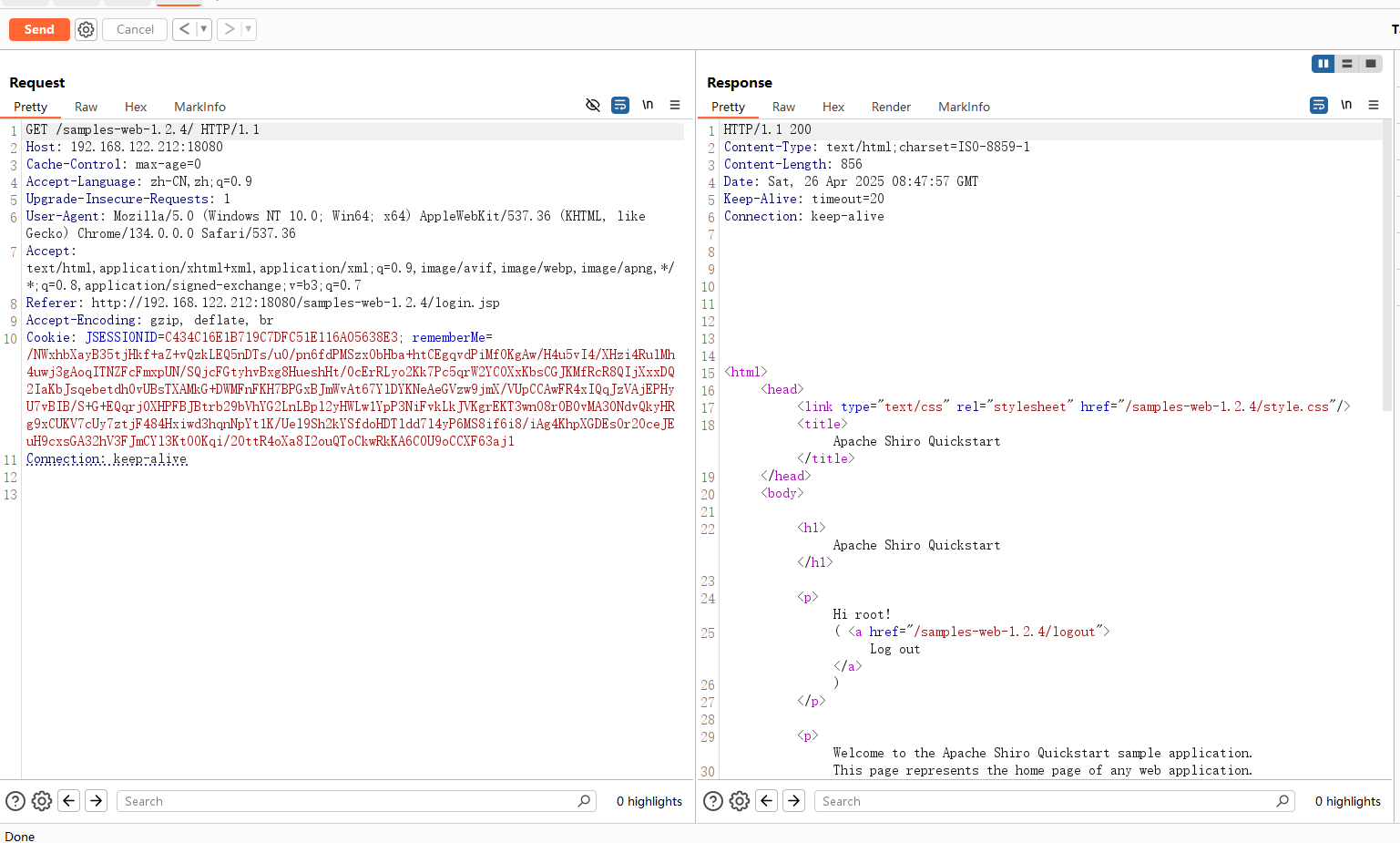Image resolution: width=1400 pixels, height=843 pixels.
Task: Switch to the Request Hex tab
Action: click(136, 107)
